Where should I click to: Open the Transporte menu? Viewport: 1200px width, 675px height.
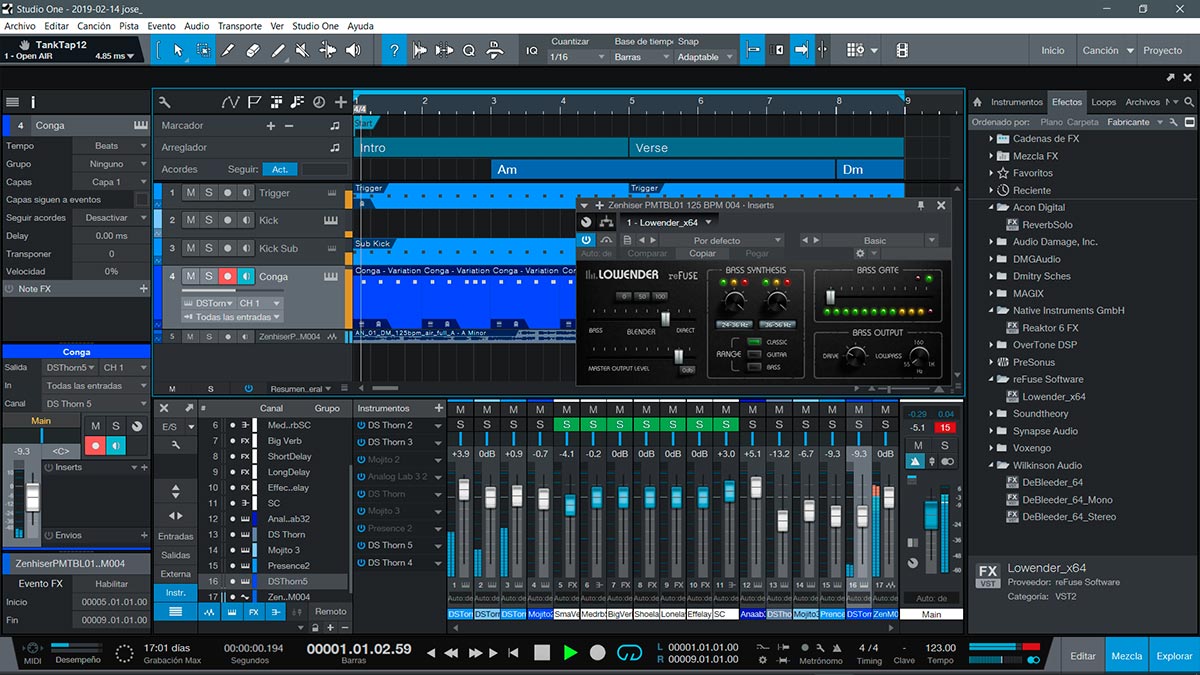240,26
